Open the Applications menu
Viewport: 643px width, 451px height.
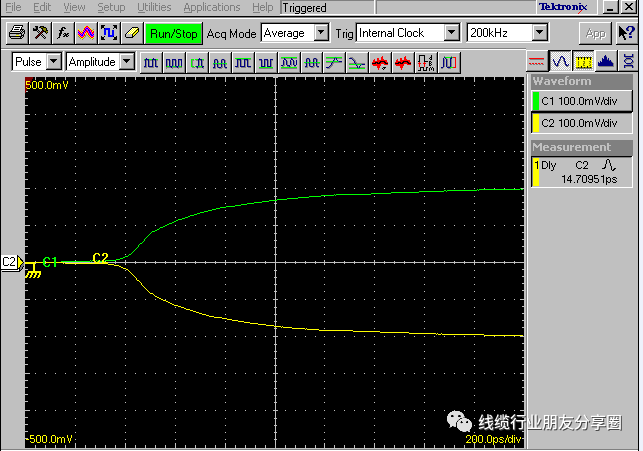click(212, 7)
